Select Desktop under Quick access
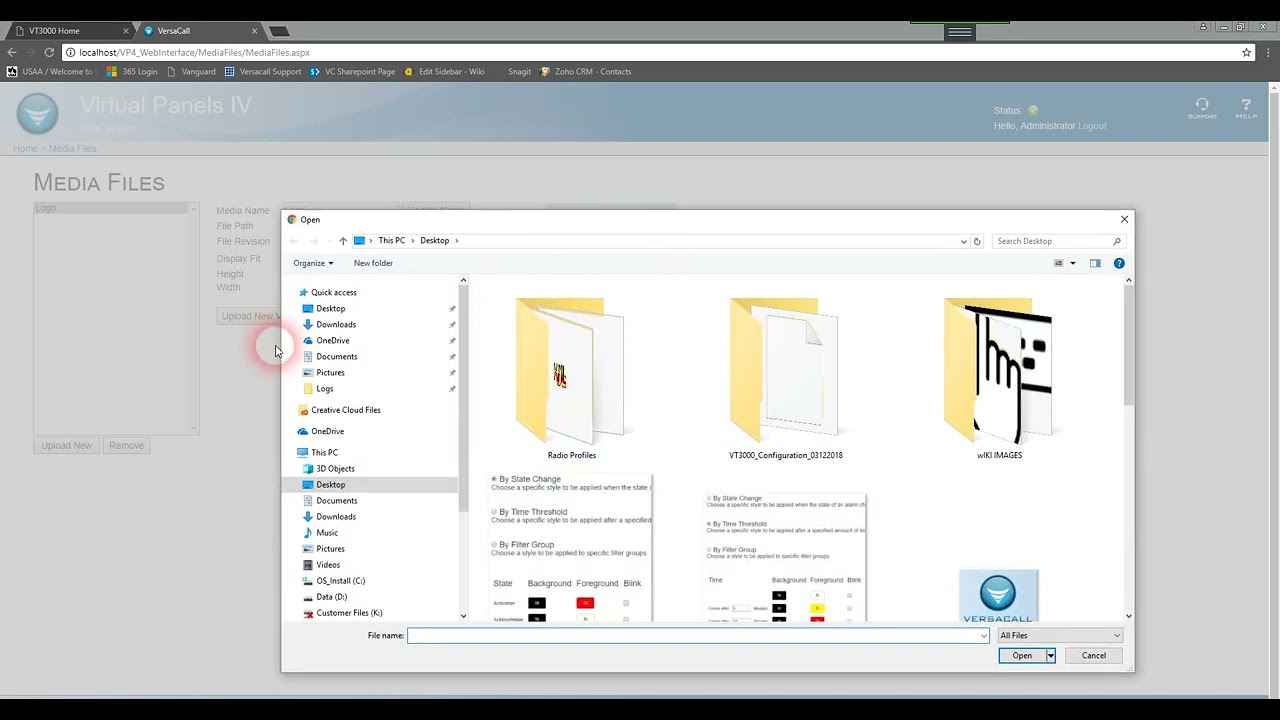 pos(330,308)
